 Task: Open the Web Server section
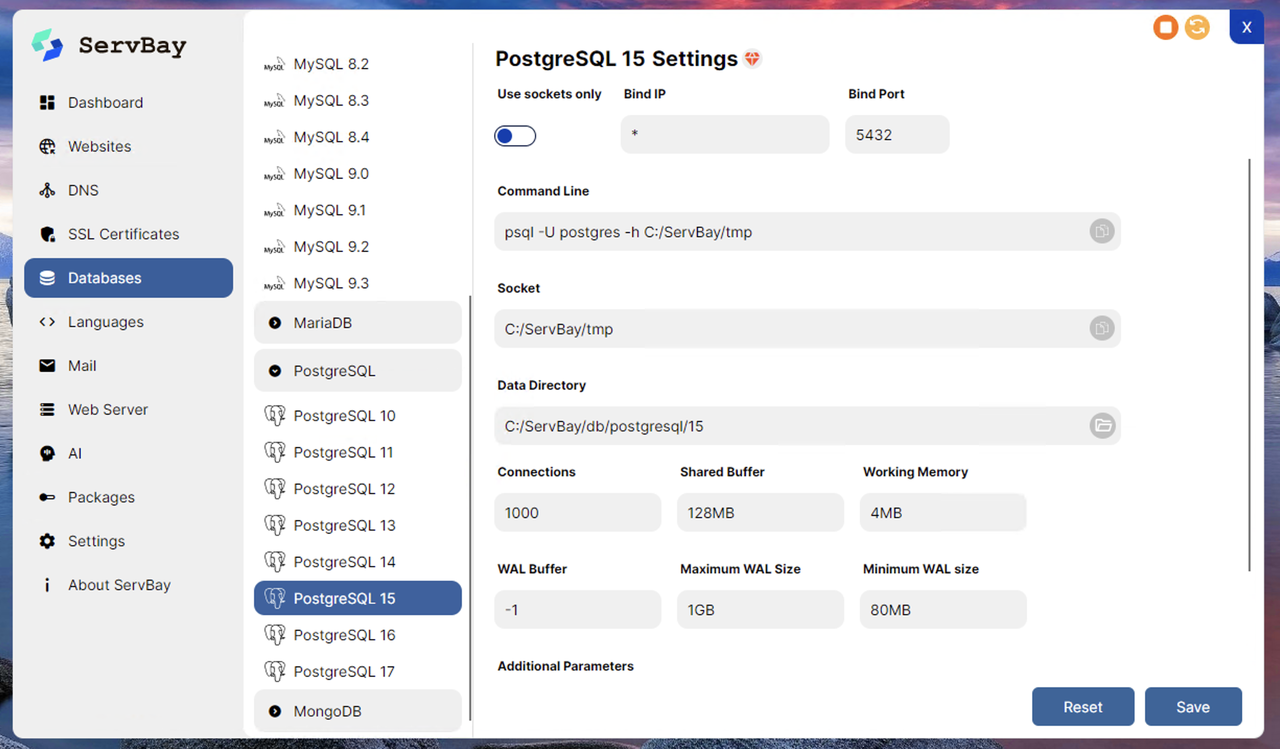point(128,410)
